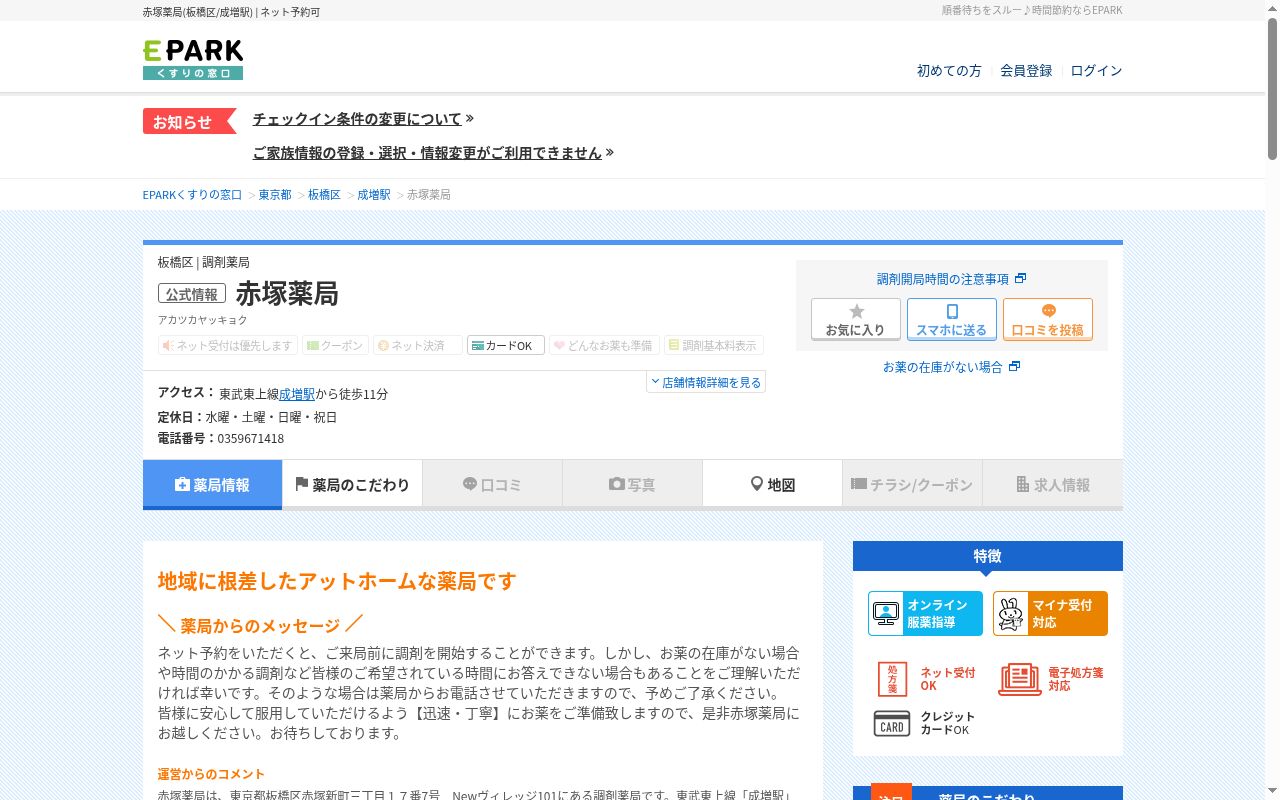The image size is (1280, 800).
Task: Open the 薬局のこだわり tab
Action: 352,485
